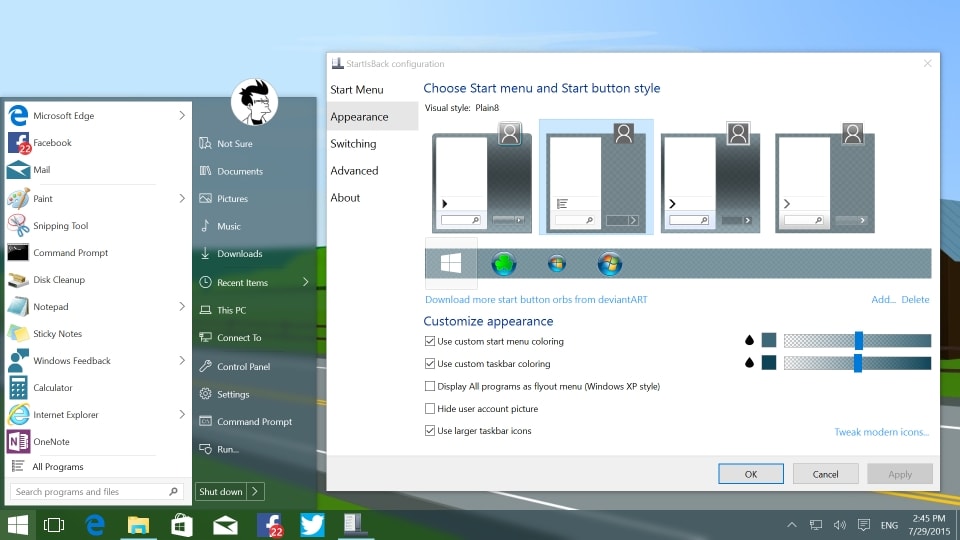
Task: Click the OK button
Action: [x=751, y=474]
